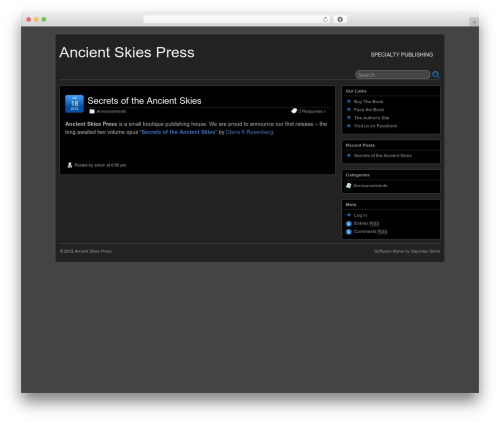Click the browser reload icon
Screen dimensions: 500x423
(x=325, y=20)
